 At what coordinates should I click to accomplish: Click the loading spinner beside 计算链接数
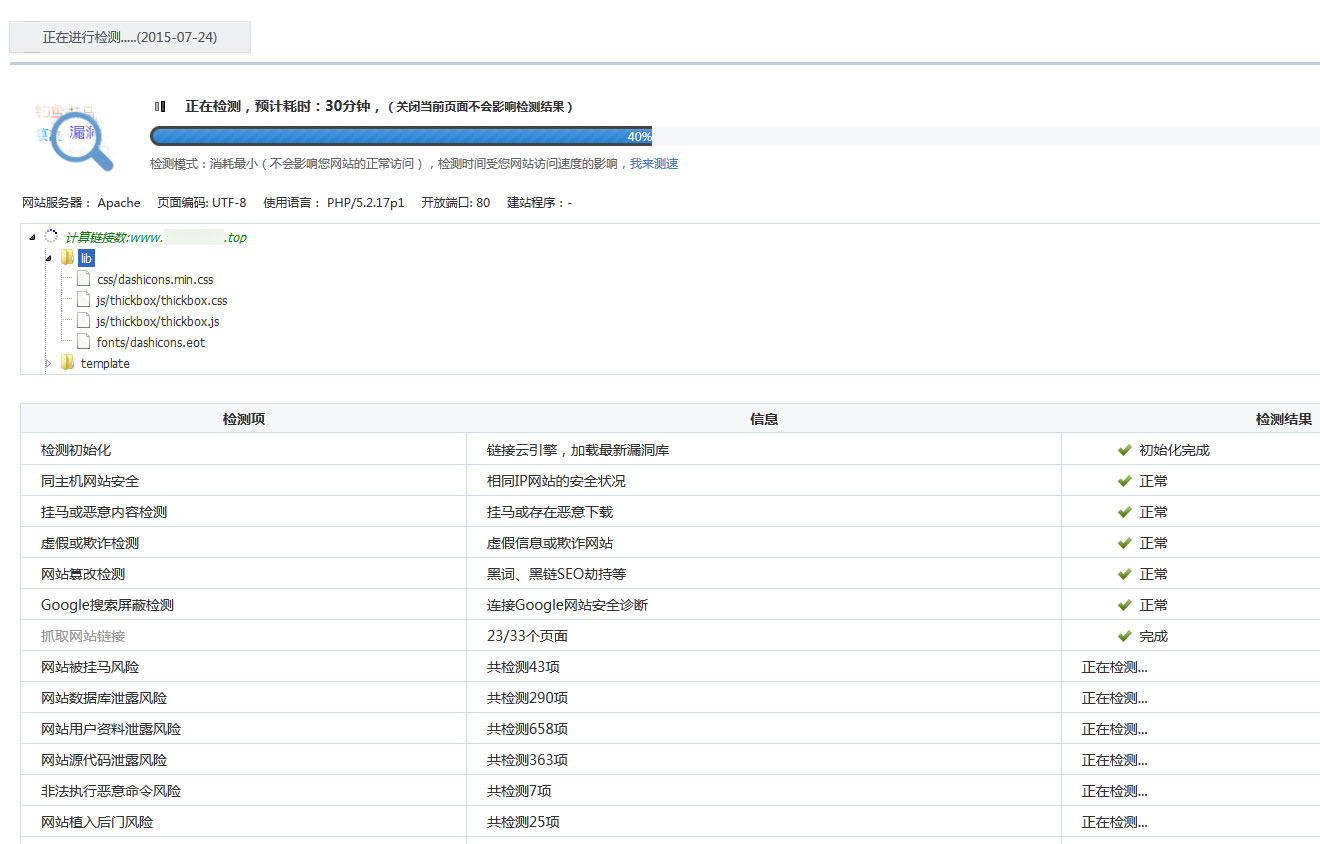(x=51, y=237)
